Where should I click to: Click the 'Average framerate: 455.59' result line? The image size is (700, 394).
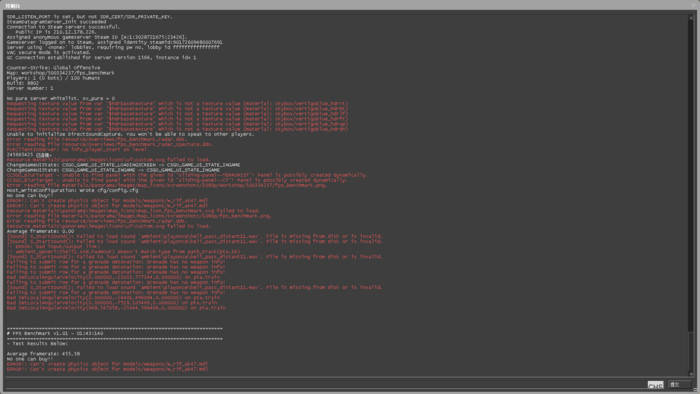click(x=43, y=354)
